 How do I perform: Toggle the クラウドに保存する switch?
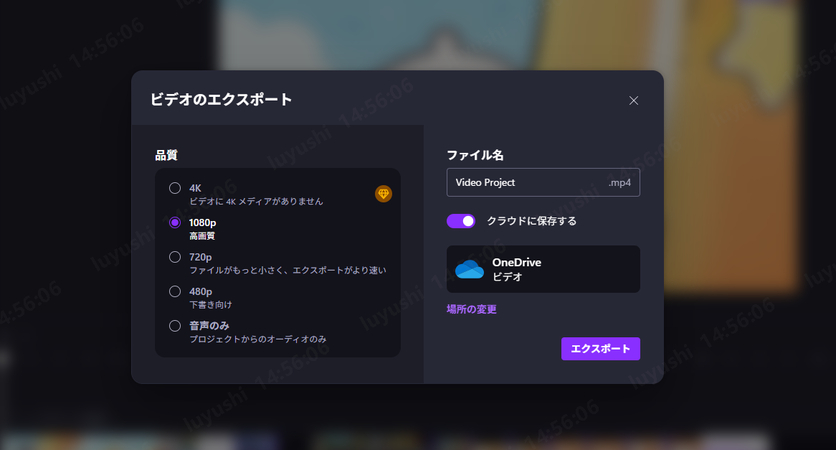(461, 221)
